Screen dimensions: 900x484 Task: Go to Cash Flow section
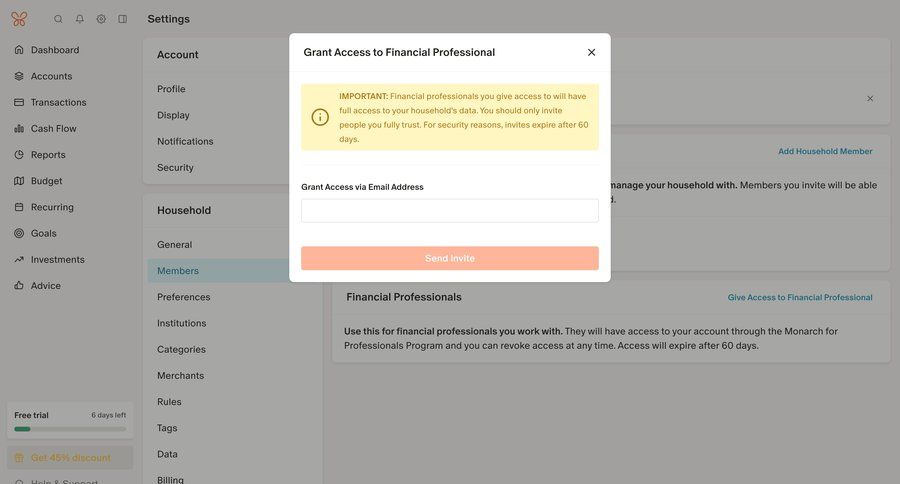coord(53,129)
